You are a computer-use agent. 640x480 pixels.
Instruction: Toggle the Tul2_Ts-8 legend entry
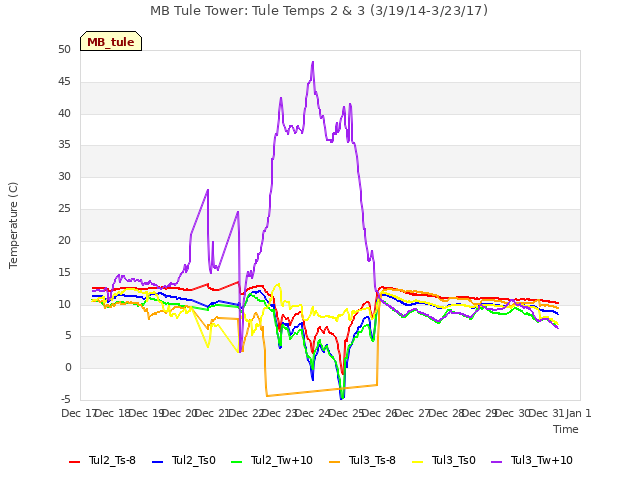coord(102,460)
